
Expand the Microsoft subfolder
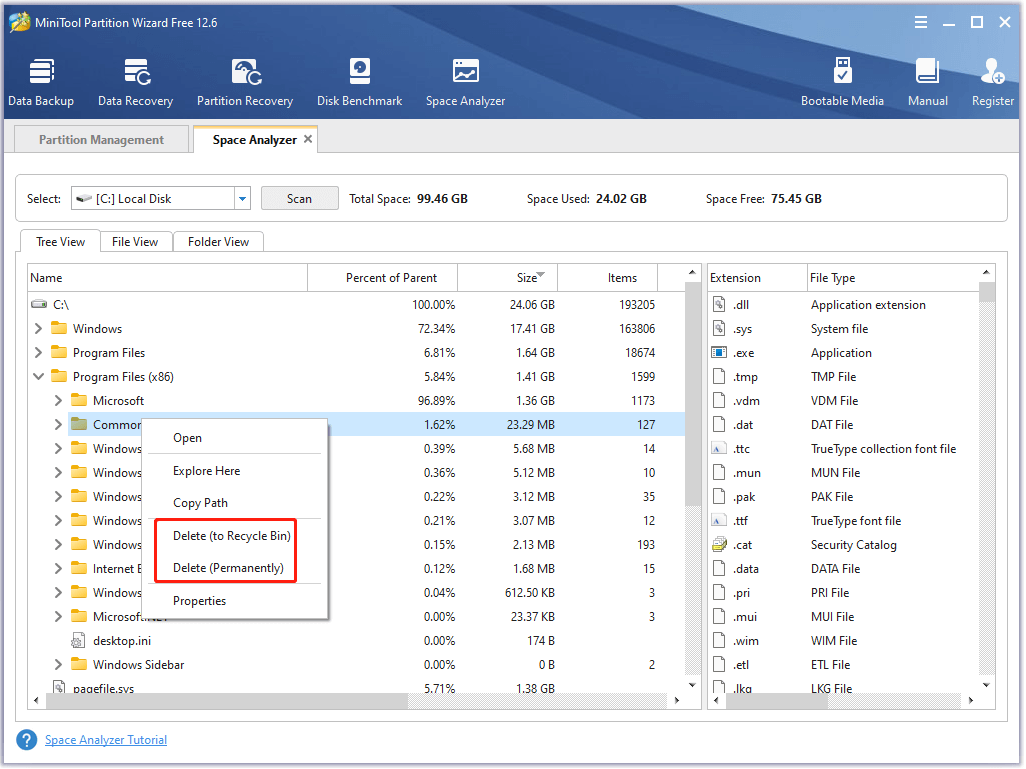58,401
